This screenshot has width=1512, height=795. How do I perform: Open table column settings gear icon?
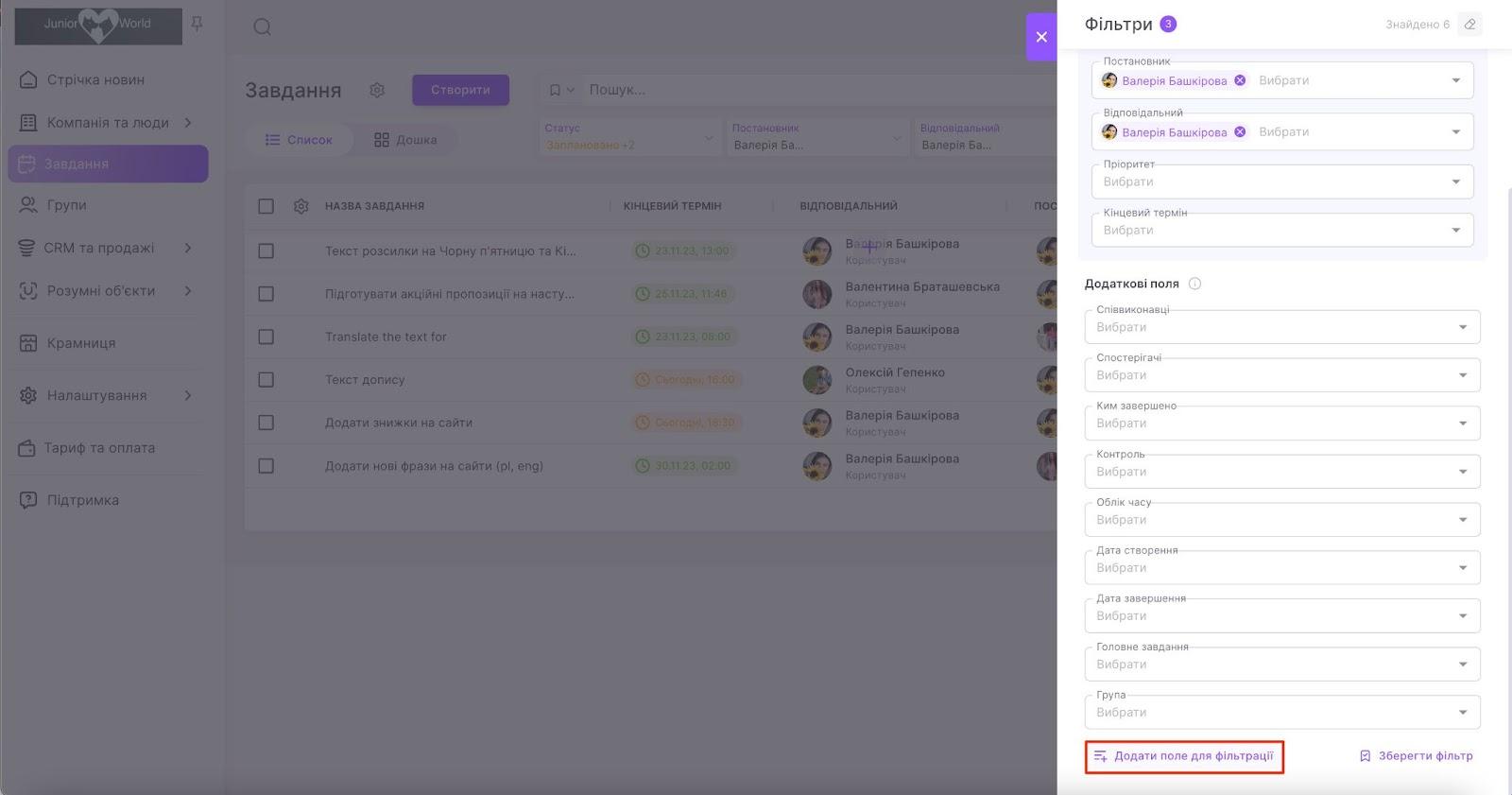click(x=301, y=206)
